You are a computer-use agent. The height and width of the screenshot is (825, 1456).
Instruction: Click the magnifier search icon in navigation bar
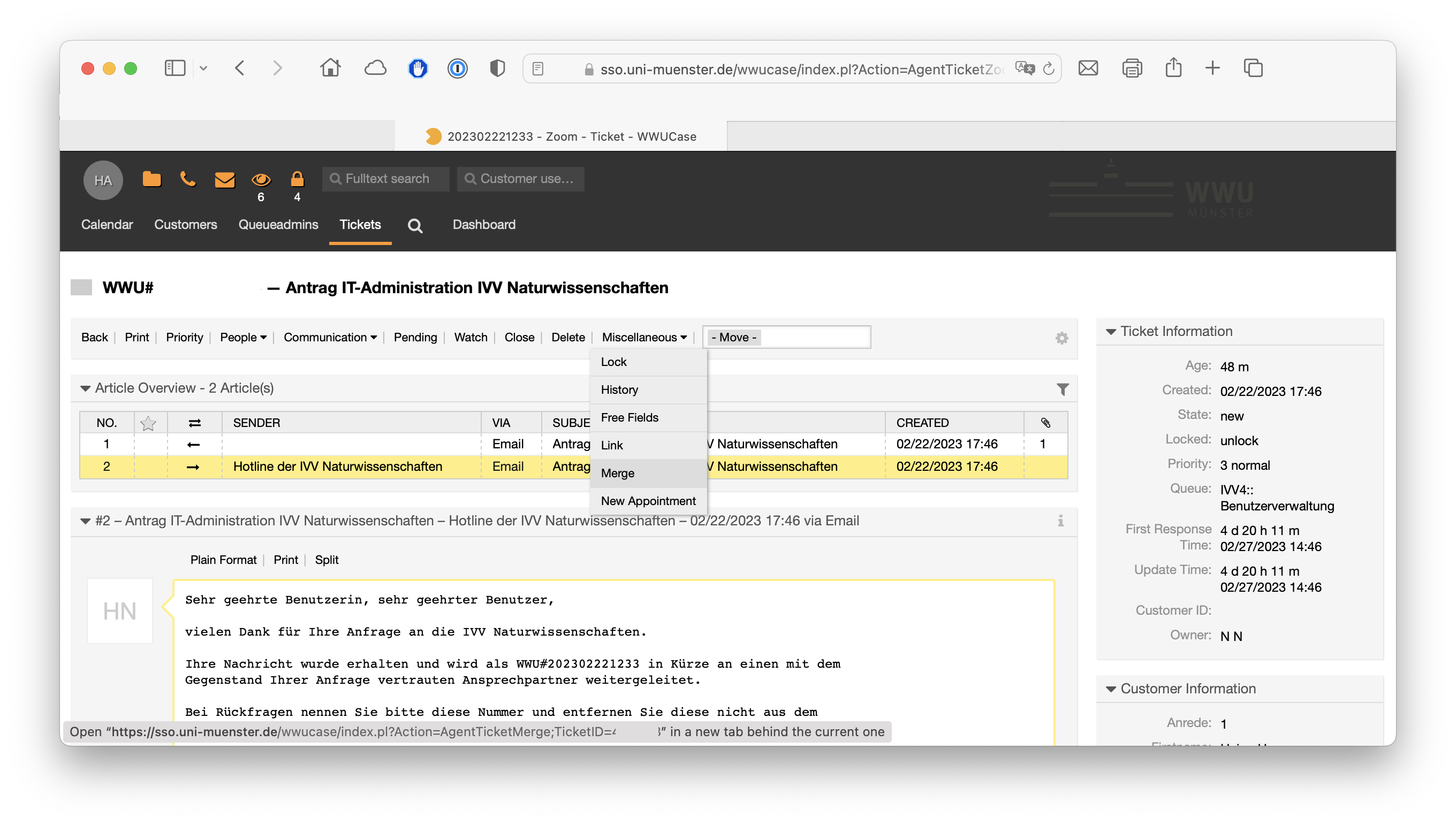pyautogui.click(x=415, y=226)
